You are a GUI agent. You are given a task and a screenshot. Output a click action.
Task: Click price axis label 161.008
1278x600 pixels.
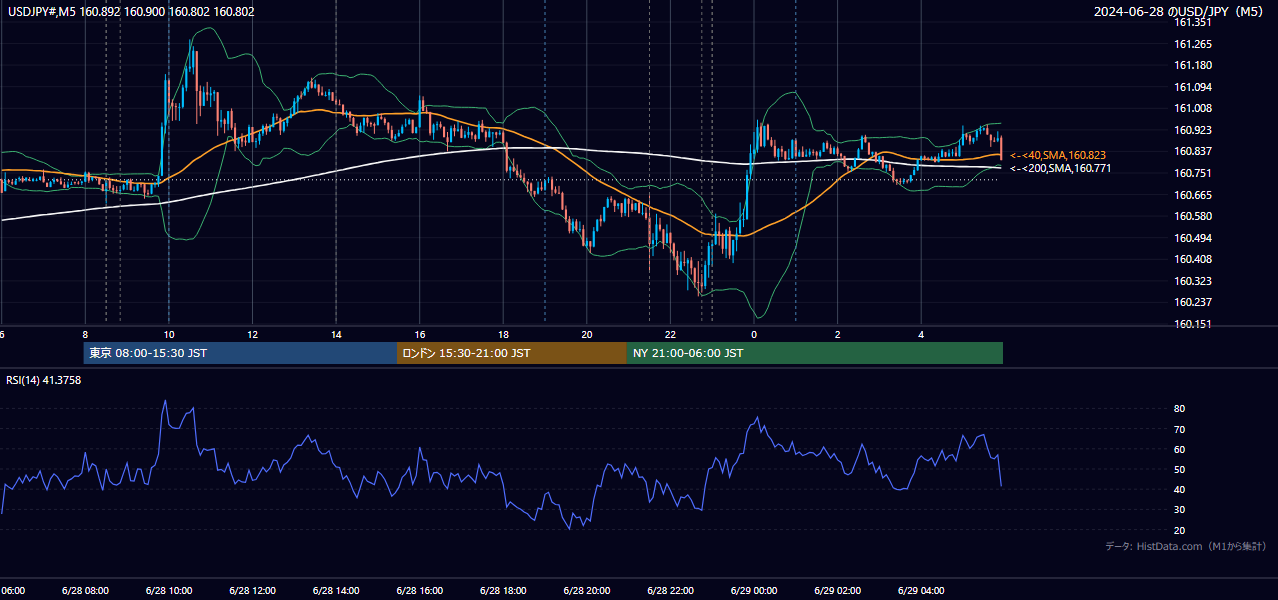tap(1193, 108)
